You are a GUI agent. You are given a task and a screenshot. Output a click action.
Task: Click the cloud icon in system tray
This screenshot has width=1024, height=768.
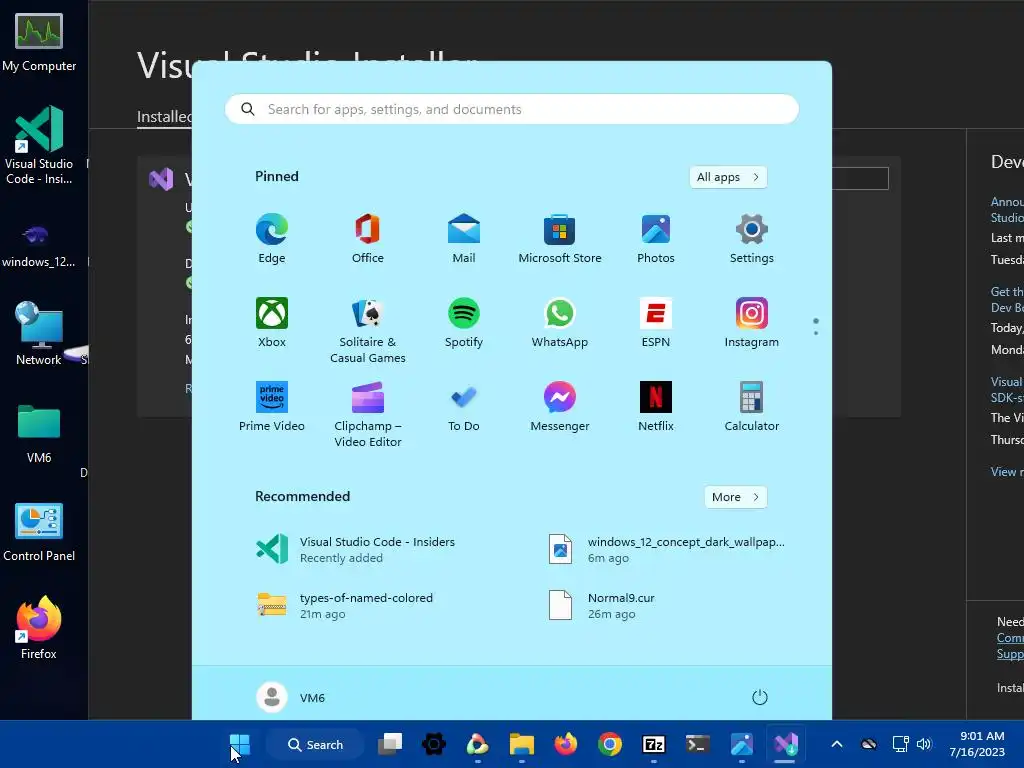coord(869,744)
